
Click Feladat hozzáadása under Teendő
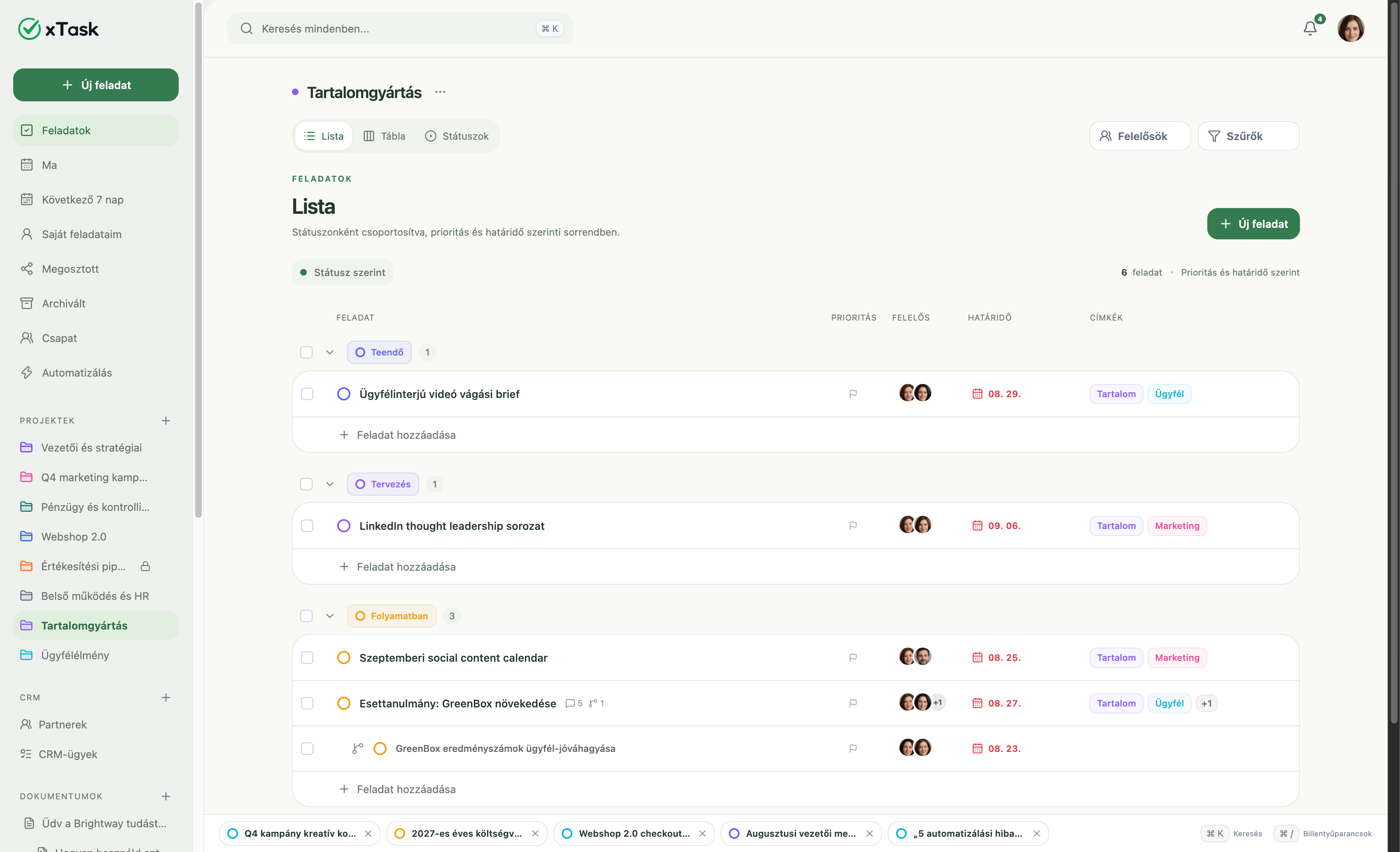[398, 435]
